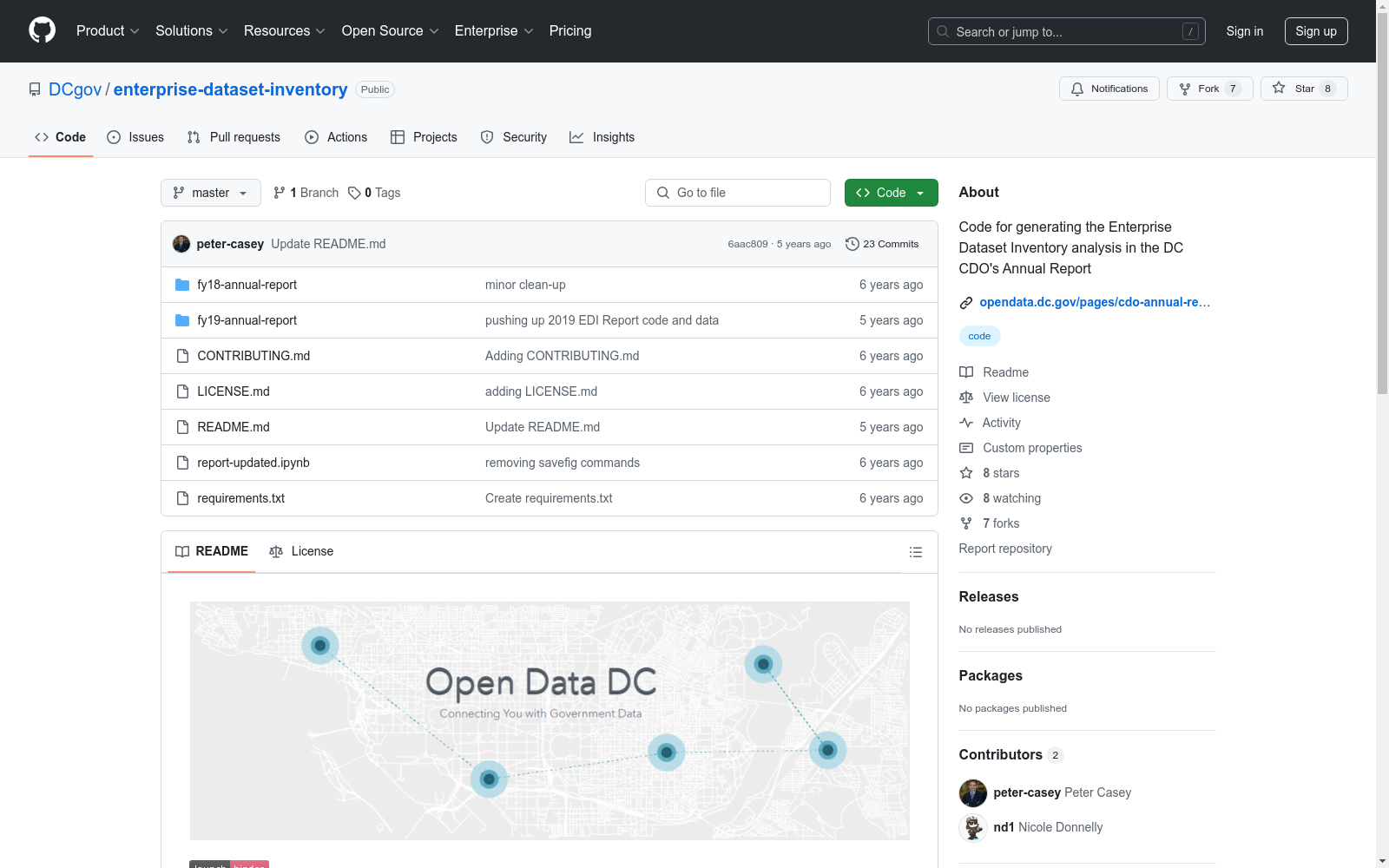The height and width of the screenshot is (868, 1389).
Task: Click the link chain icon in About
Action: coord(966,303)
